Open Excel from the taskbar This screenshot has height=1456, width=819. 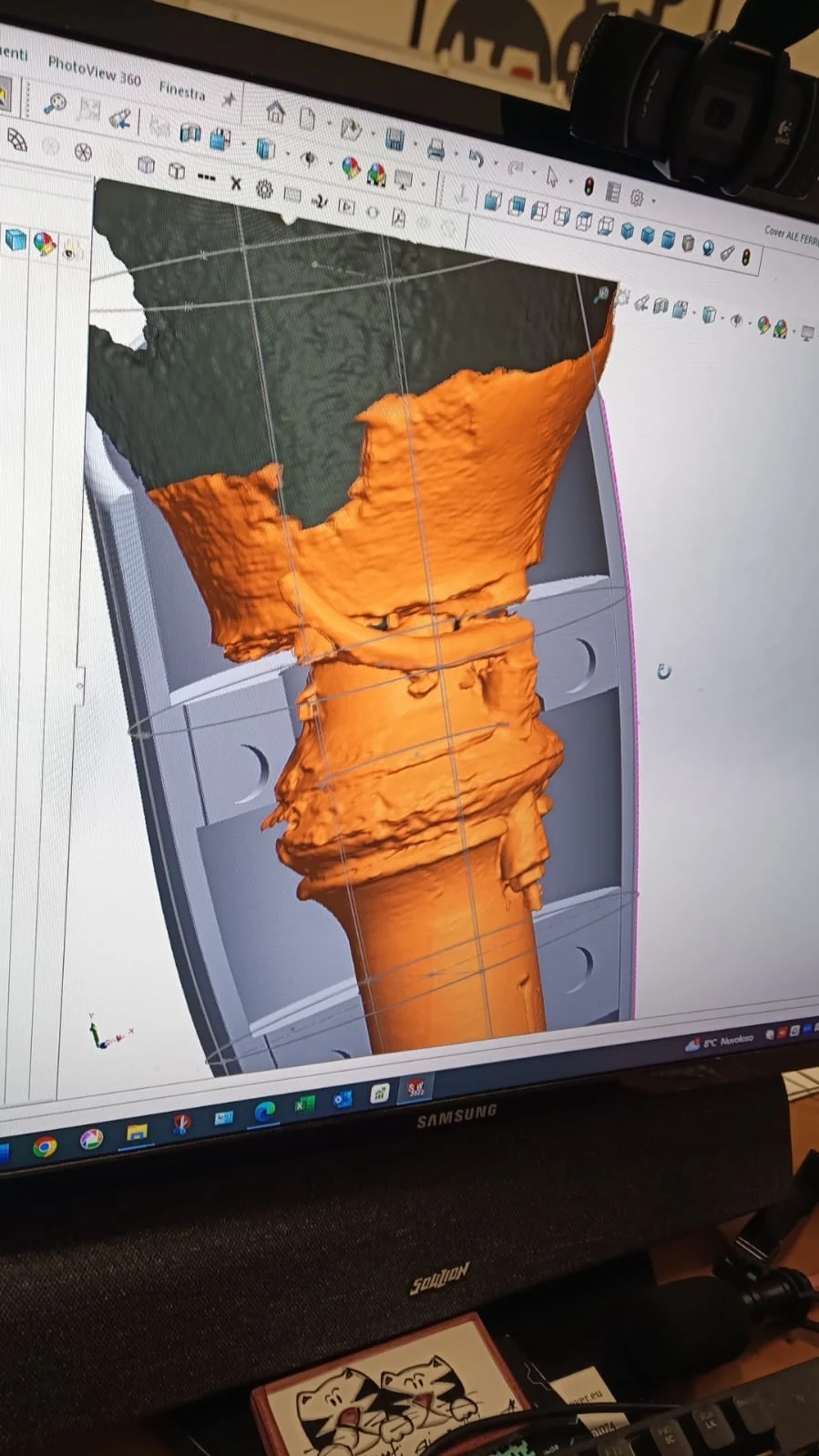click(x=303, y=1105)
